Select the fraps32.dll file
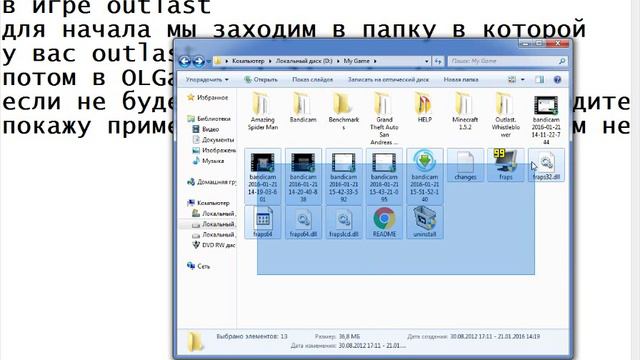 tap(546, 165)
